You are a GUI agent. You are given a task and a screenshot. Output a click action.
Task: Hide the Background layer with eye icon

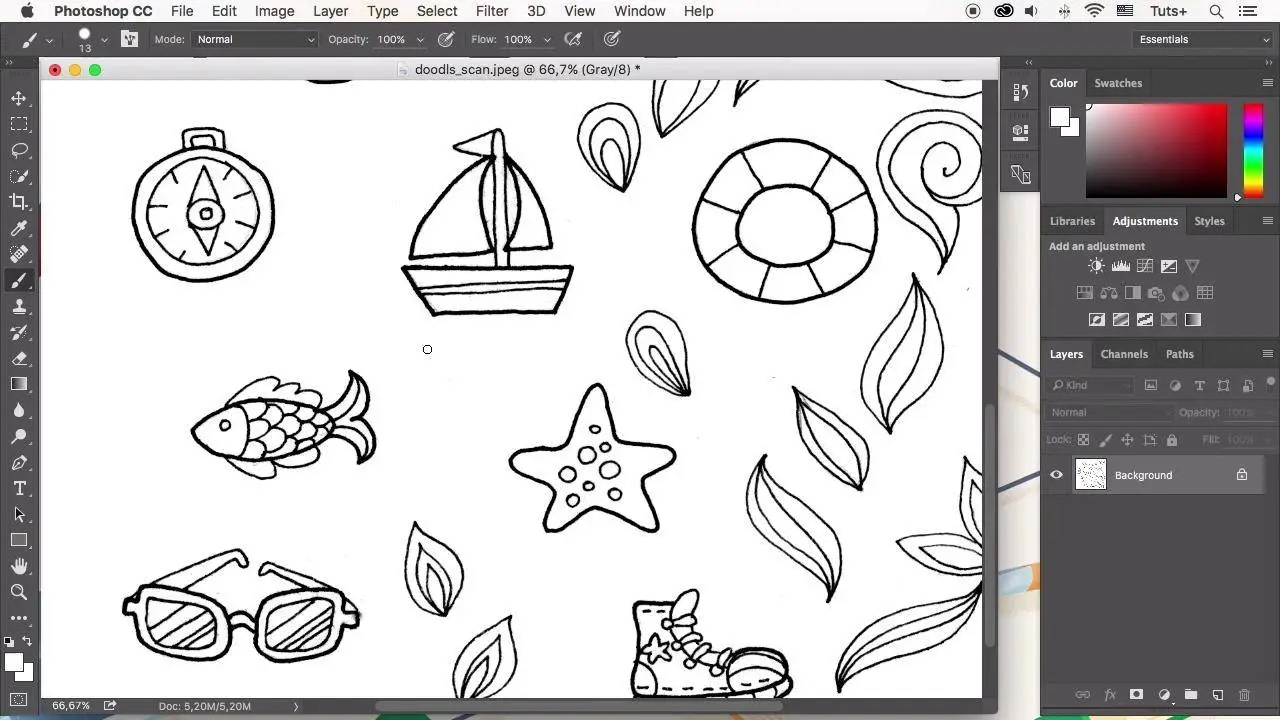click(1057, 475)
